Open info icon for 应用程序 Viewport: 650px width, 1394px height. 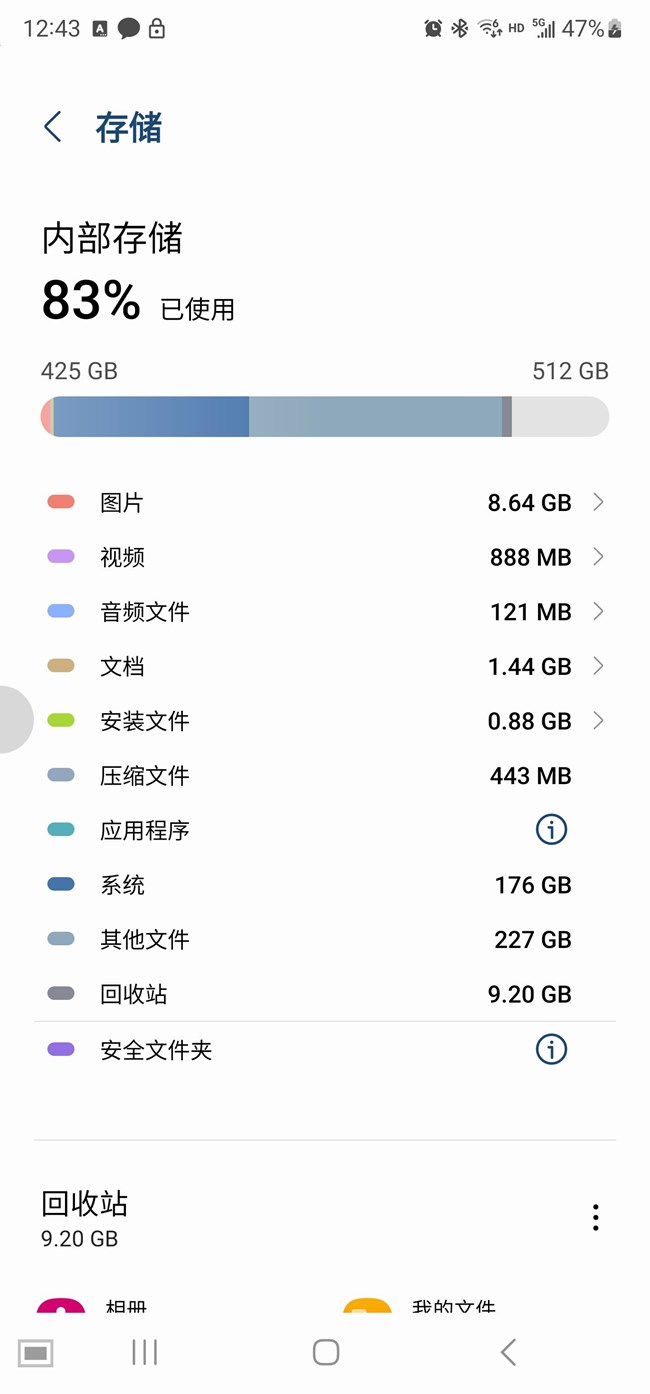point(551,829)
